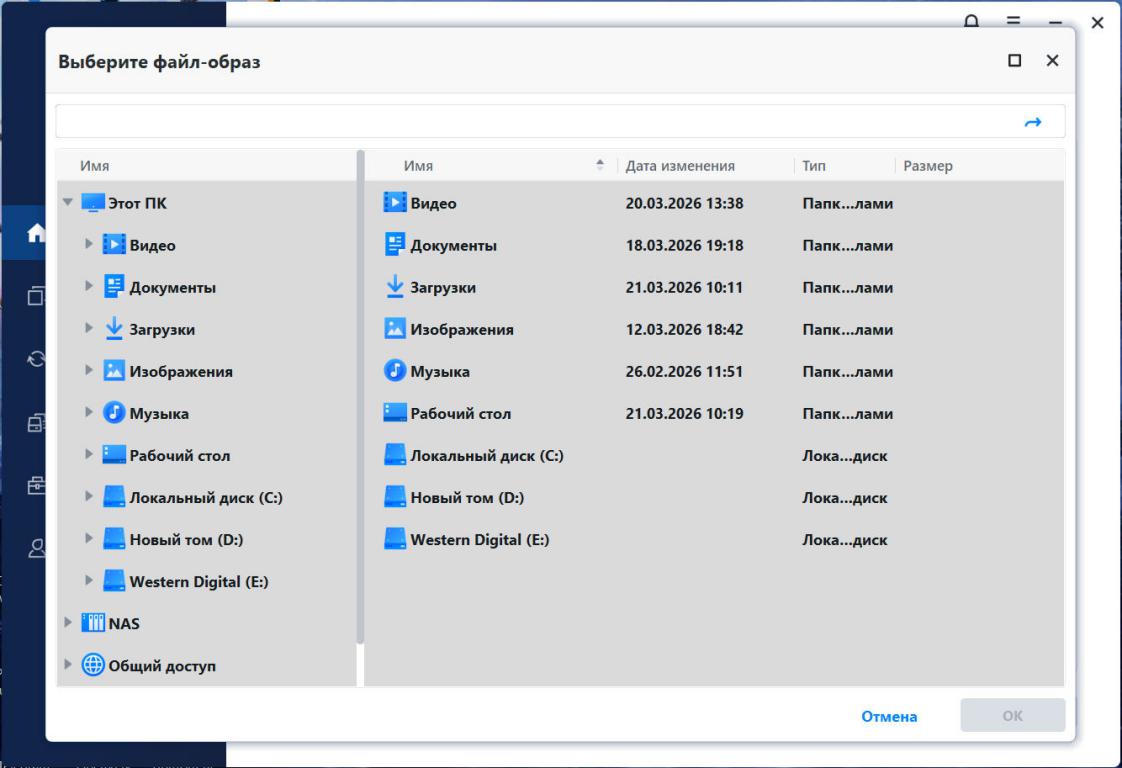Click the NAS icon in the tree

[x=93, y=624]
